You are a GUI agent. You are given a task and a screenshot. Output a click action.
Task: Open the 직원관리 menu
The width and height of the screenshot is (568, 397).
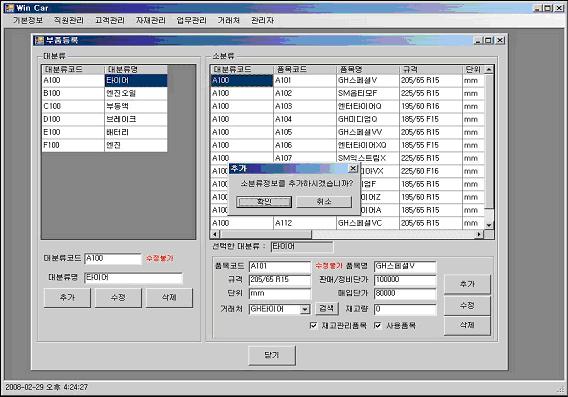click(68, 20)
